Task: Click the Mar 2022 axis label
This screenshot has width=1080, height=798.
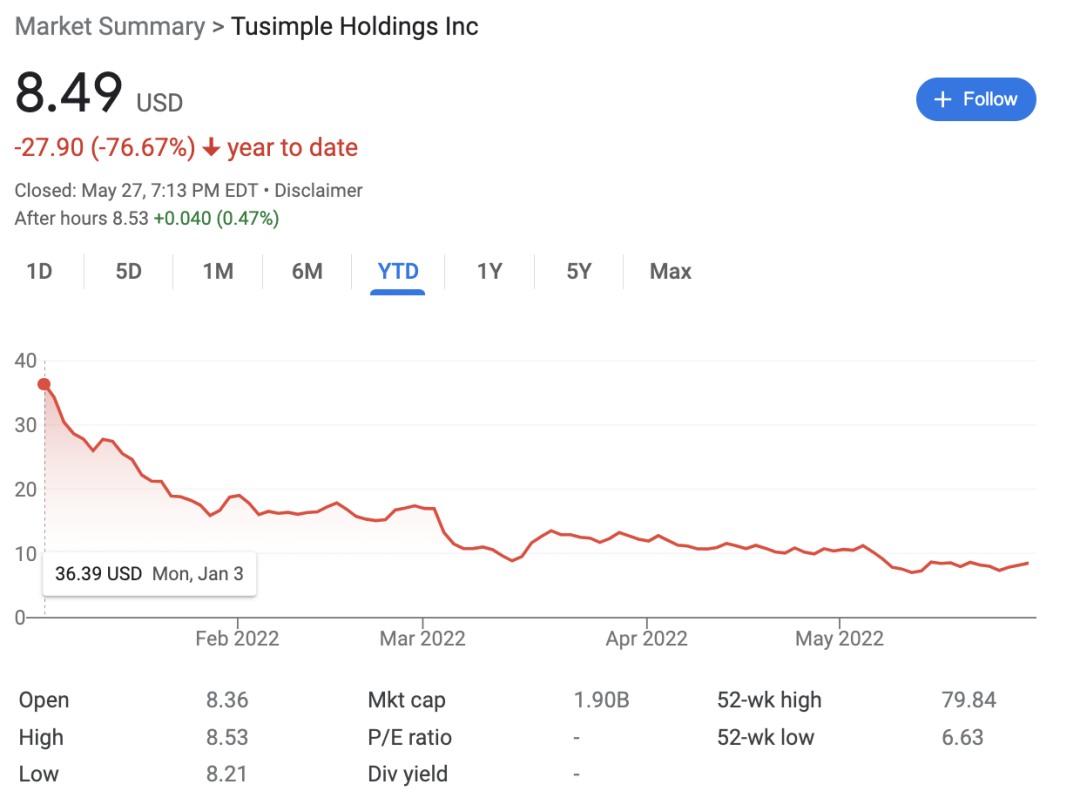Action: tap(422, 638)
